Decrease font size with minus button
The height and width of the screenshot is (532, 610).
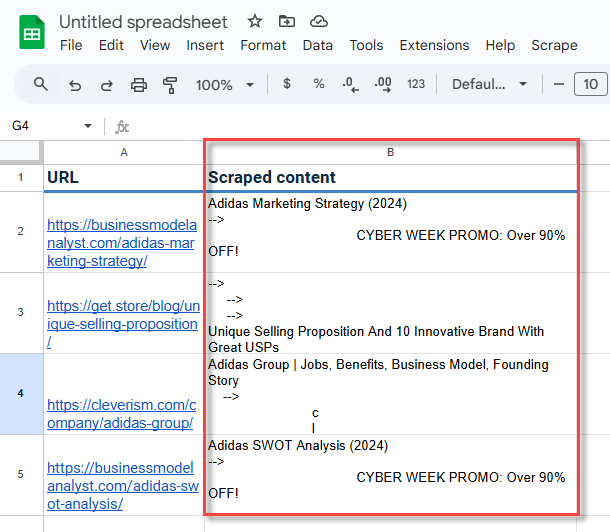(x=559, y=84)
